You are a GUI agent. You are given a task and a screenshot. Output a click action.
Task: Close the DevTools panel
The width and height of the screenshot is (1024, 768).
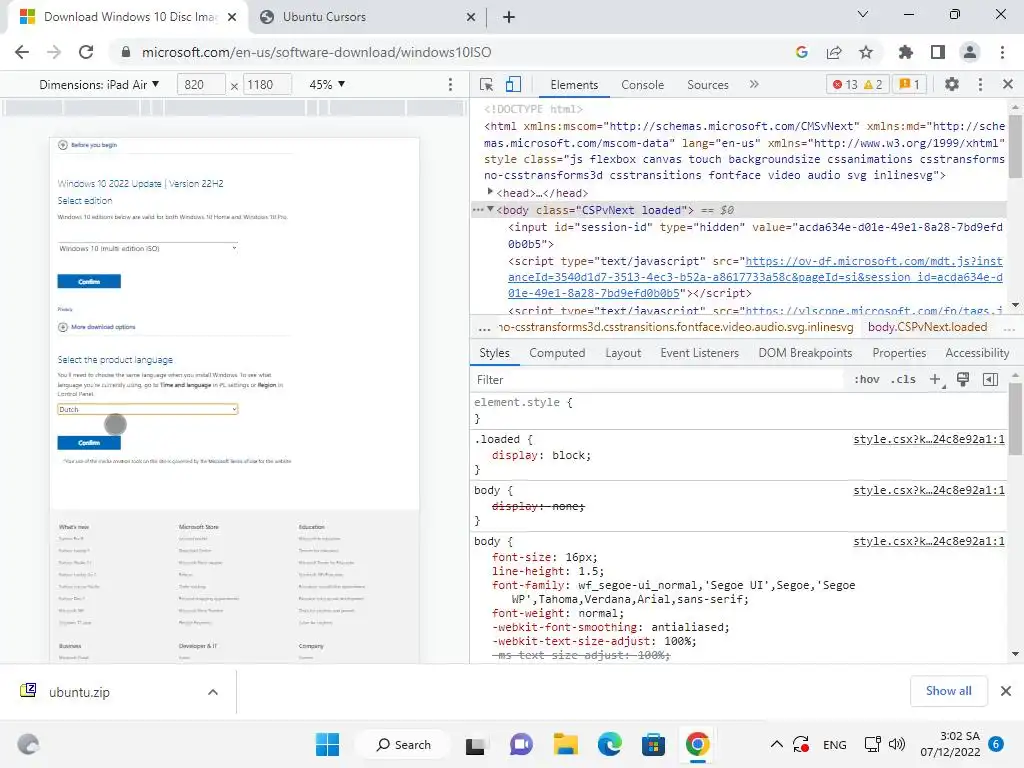coord(1008,84)
